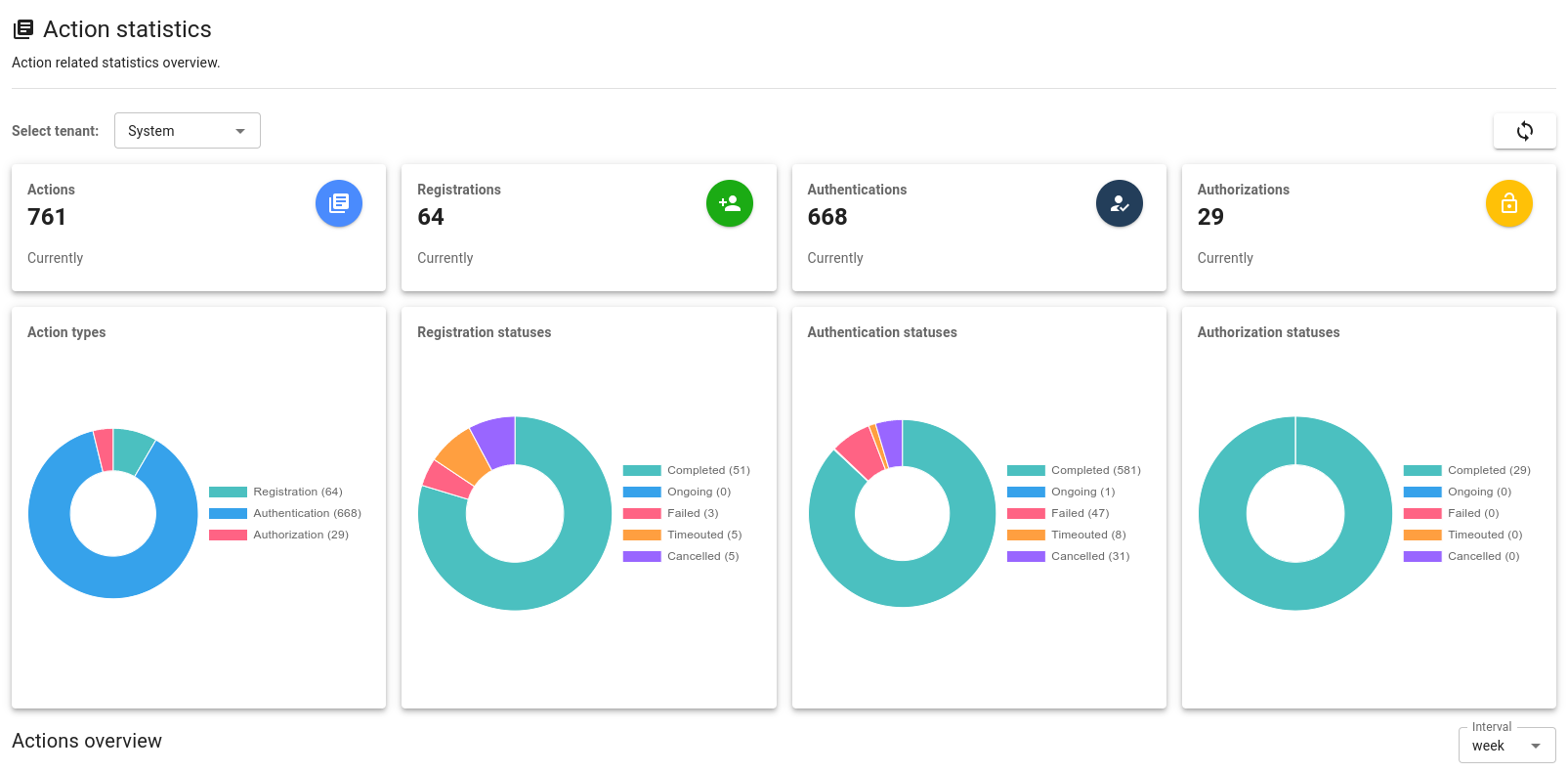Click Cancelled (31) purple legend swatch

tap(1026, 556)
